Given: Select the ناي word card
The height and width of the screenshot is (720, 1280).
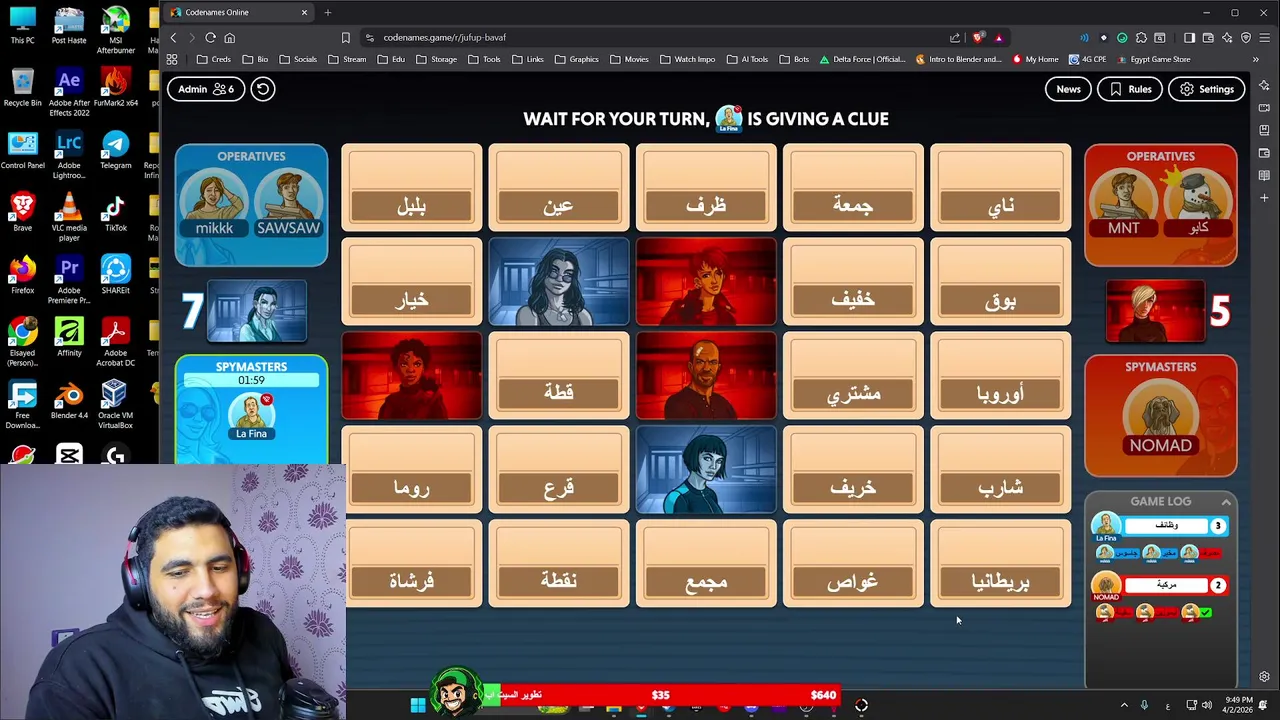Looking at the screenshot, I should point(1000,188).
